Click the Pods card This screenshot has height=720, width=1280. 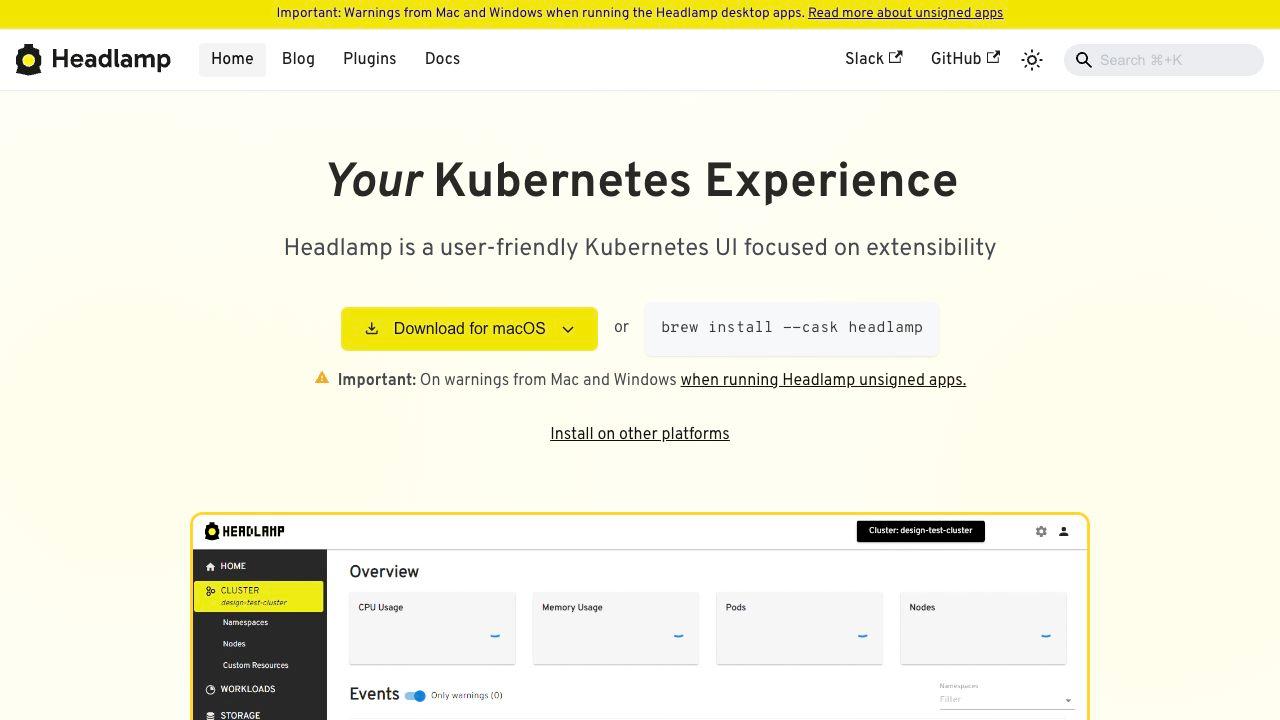click(800, 628)
